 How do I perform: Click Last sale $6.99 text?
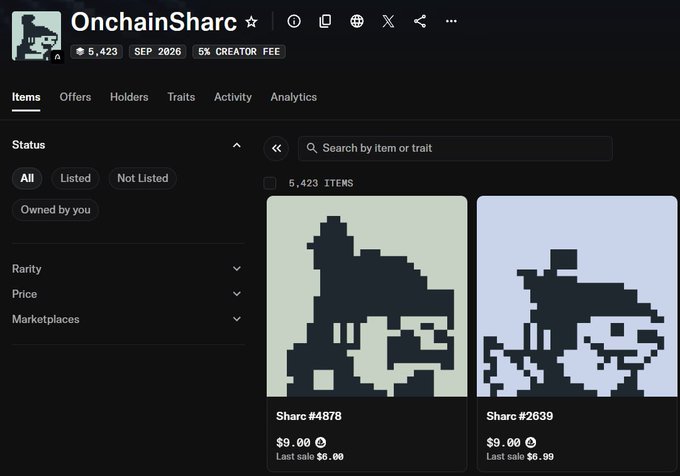coord(520,456)
